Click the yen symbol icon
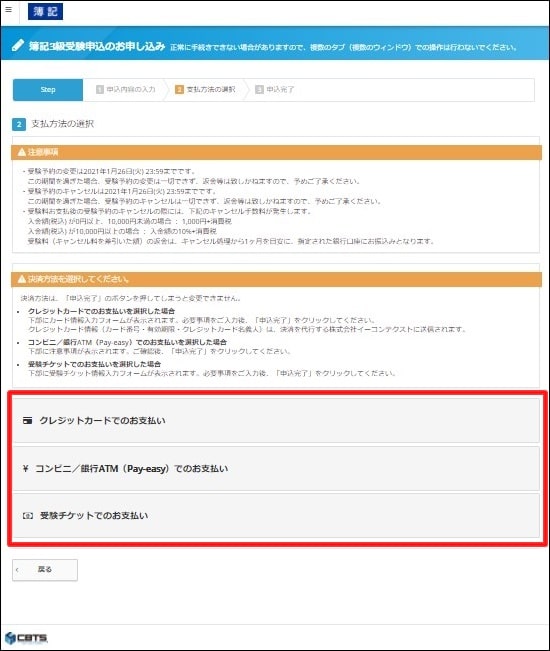The width and height of the screenshot is (550, 651). (26, 468)
